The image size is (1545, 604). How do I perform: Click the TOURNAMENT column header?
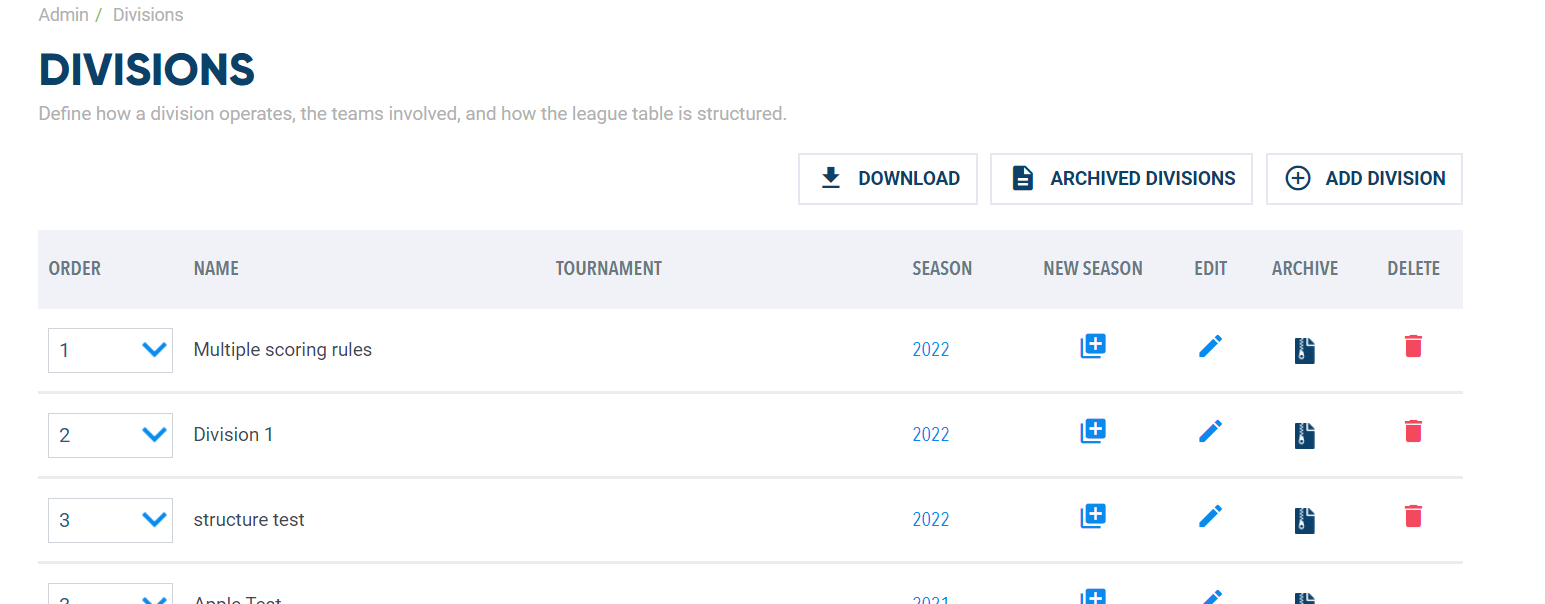[609, 268]
